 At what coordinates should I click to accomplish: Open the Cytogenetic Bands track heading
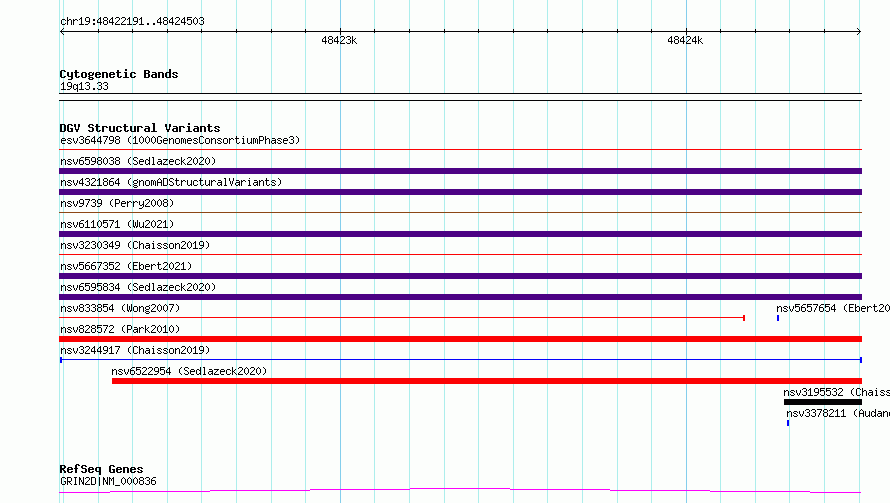tap(119, 74)
